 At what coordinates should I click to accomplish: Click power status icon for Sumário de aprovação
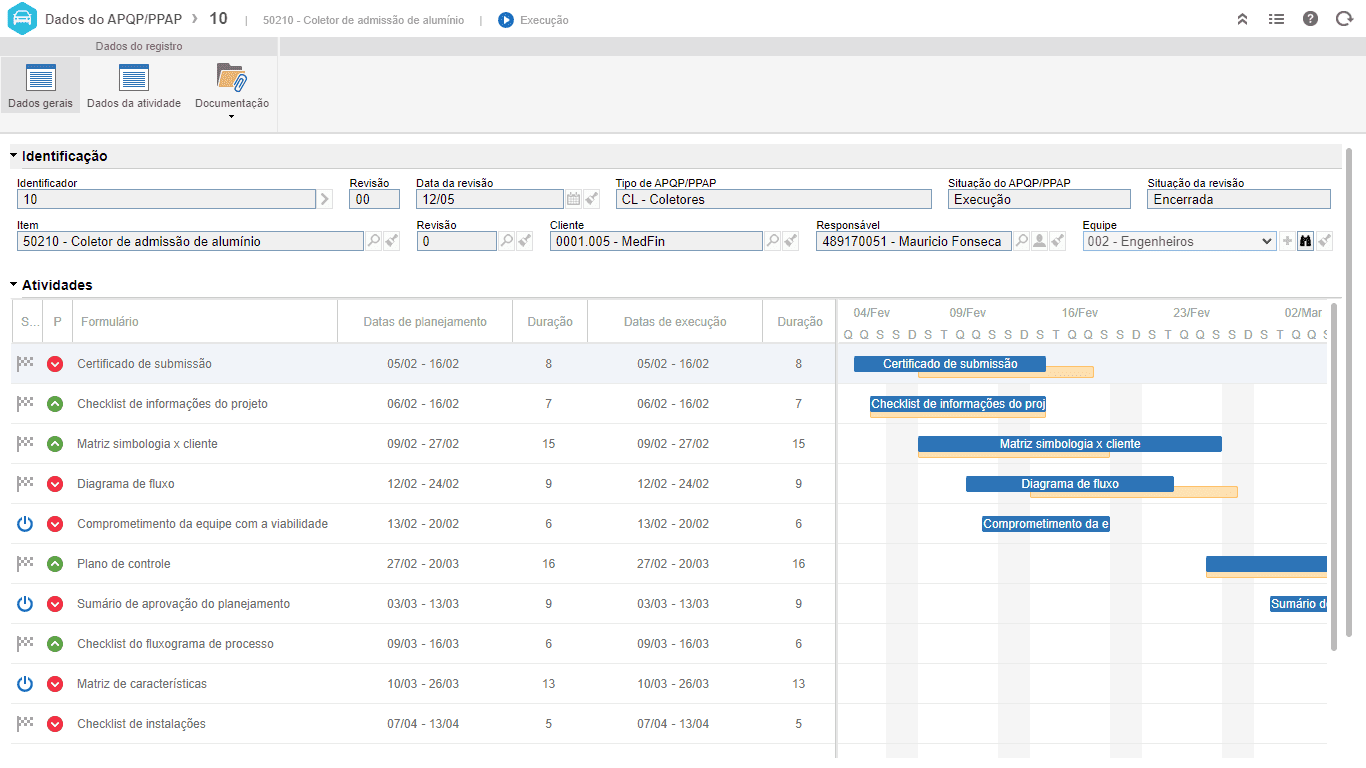pos(25,604)
